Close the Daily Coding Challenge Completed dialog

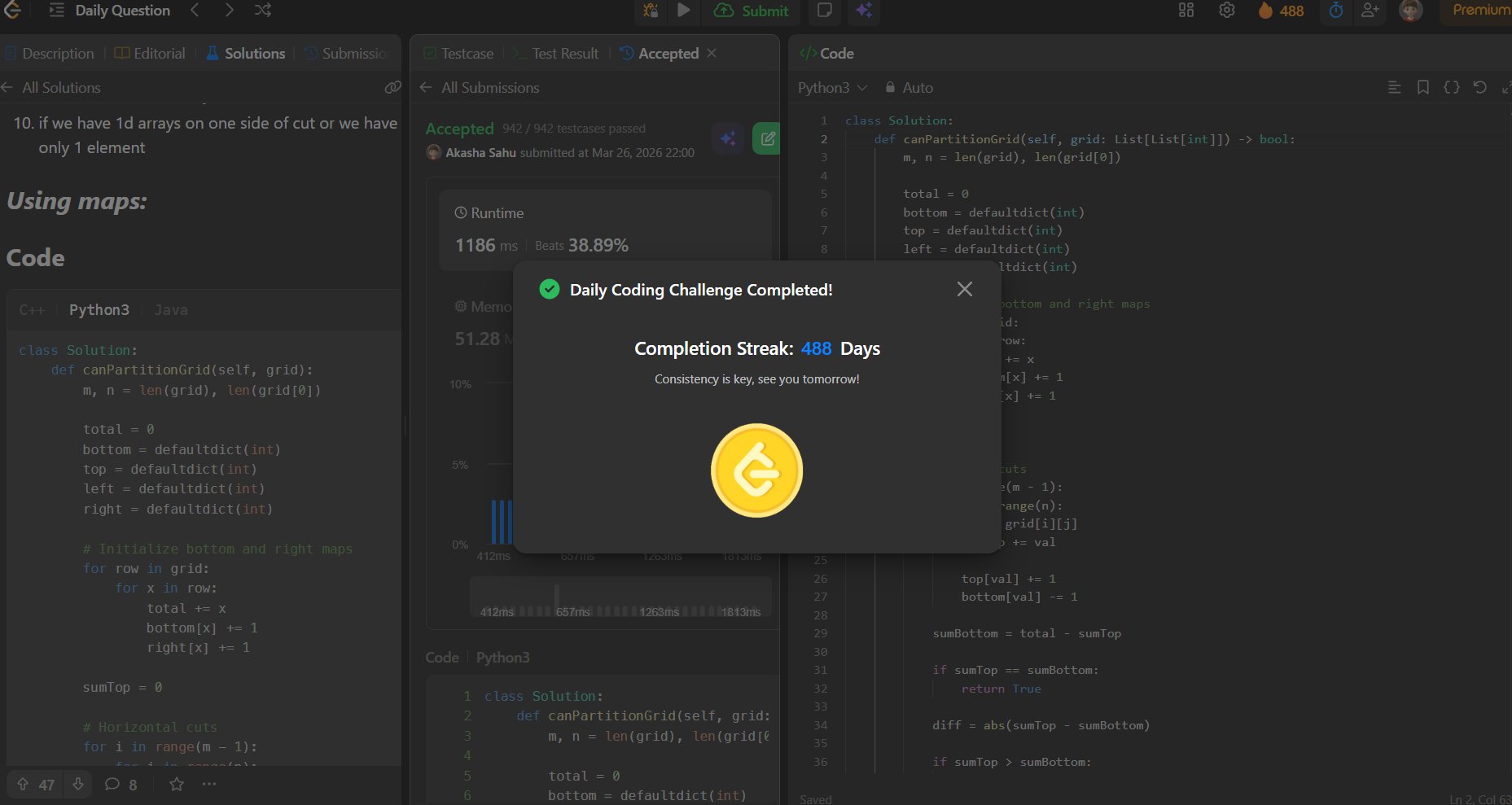(964, 289)
